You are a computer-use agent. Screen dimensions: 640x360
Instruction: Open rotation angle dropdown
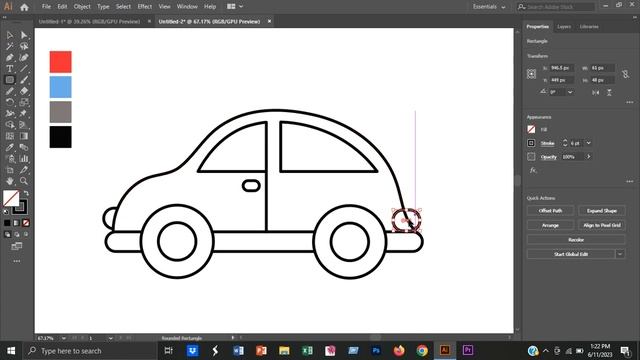570,92
